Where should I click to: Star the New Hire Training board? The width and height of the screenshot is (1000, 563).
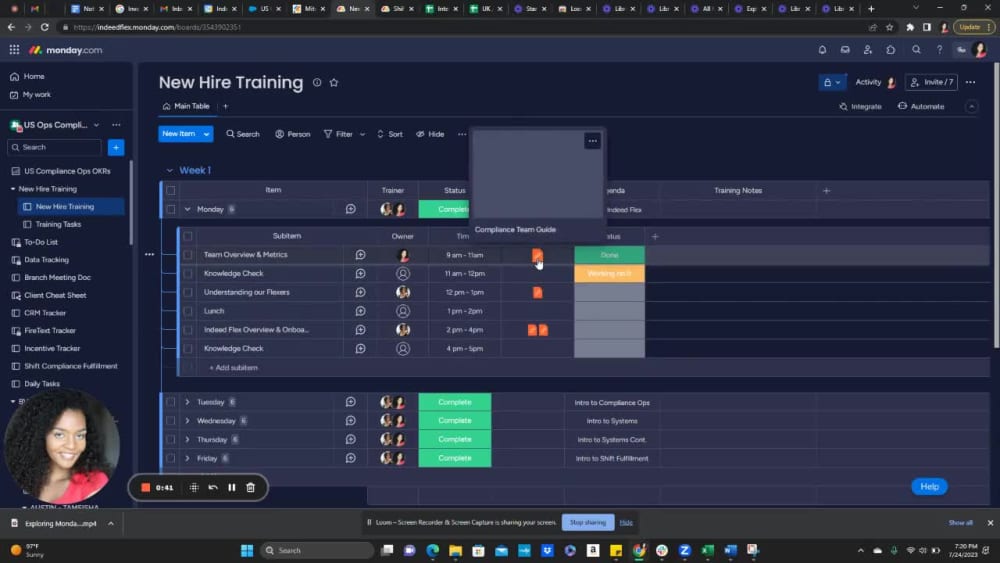[x=334, y=82]
